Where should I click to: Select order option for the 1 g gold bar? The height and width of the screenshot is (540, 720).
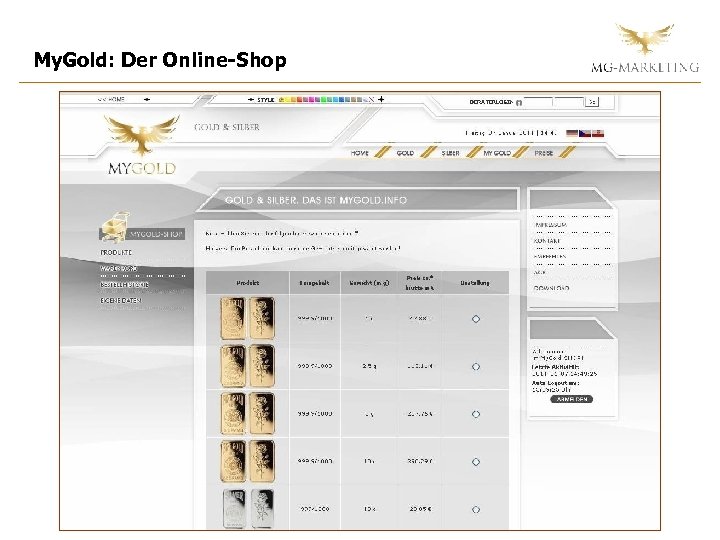476,319
